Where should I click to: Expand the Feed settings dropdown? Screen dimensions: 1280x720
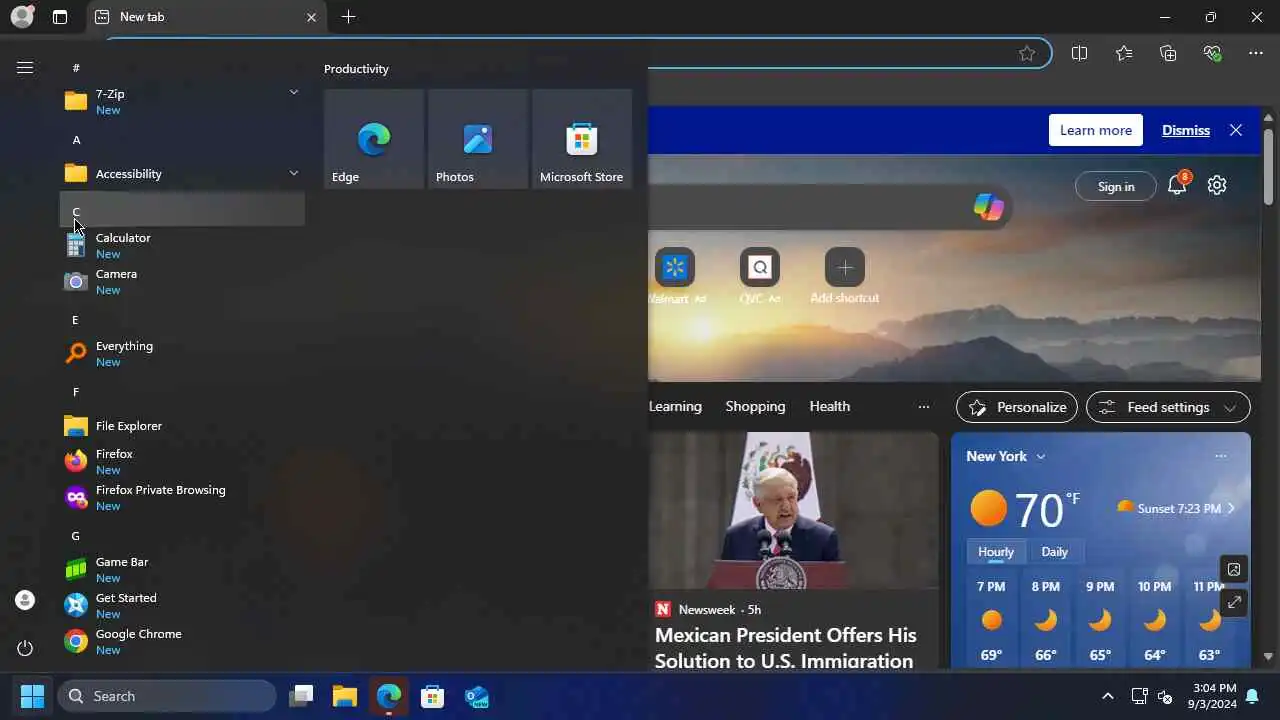(1168, 407)
